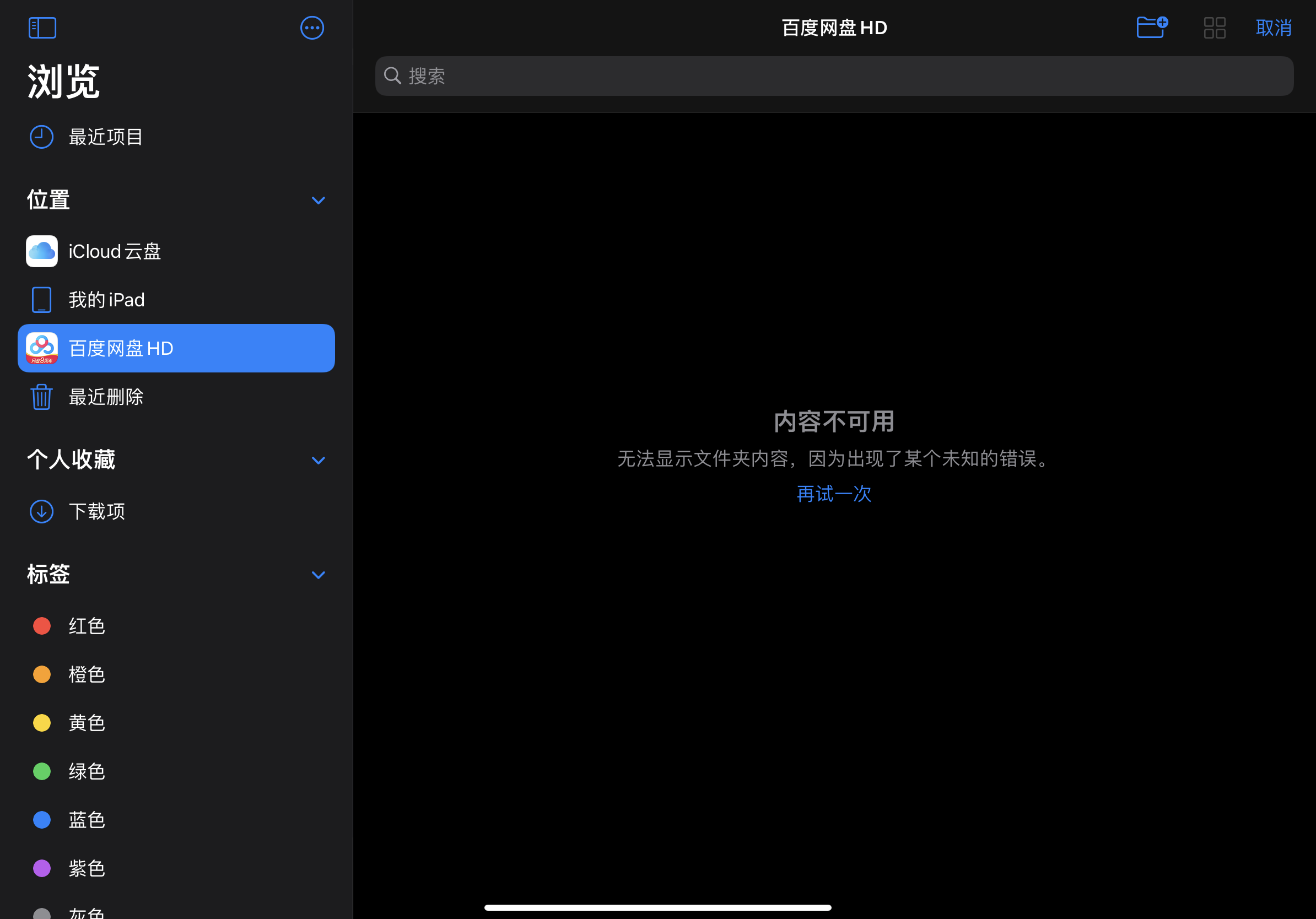Collapse the 个人收藏 section

click(x=318, y=460)
